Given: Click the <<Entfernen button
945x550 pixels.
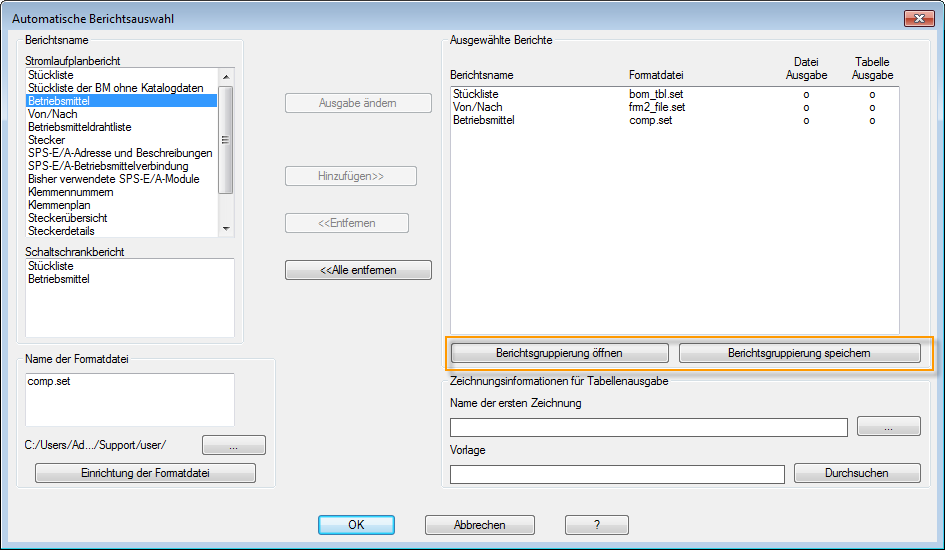Looking at the screenshot, I should (347, 223).
